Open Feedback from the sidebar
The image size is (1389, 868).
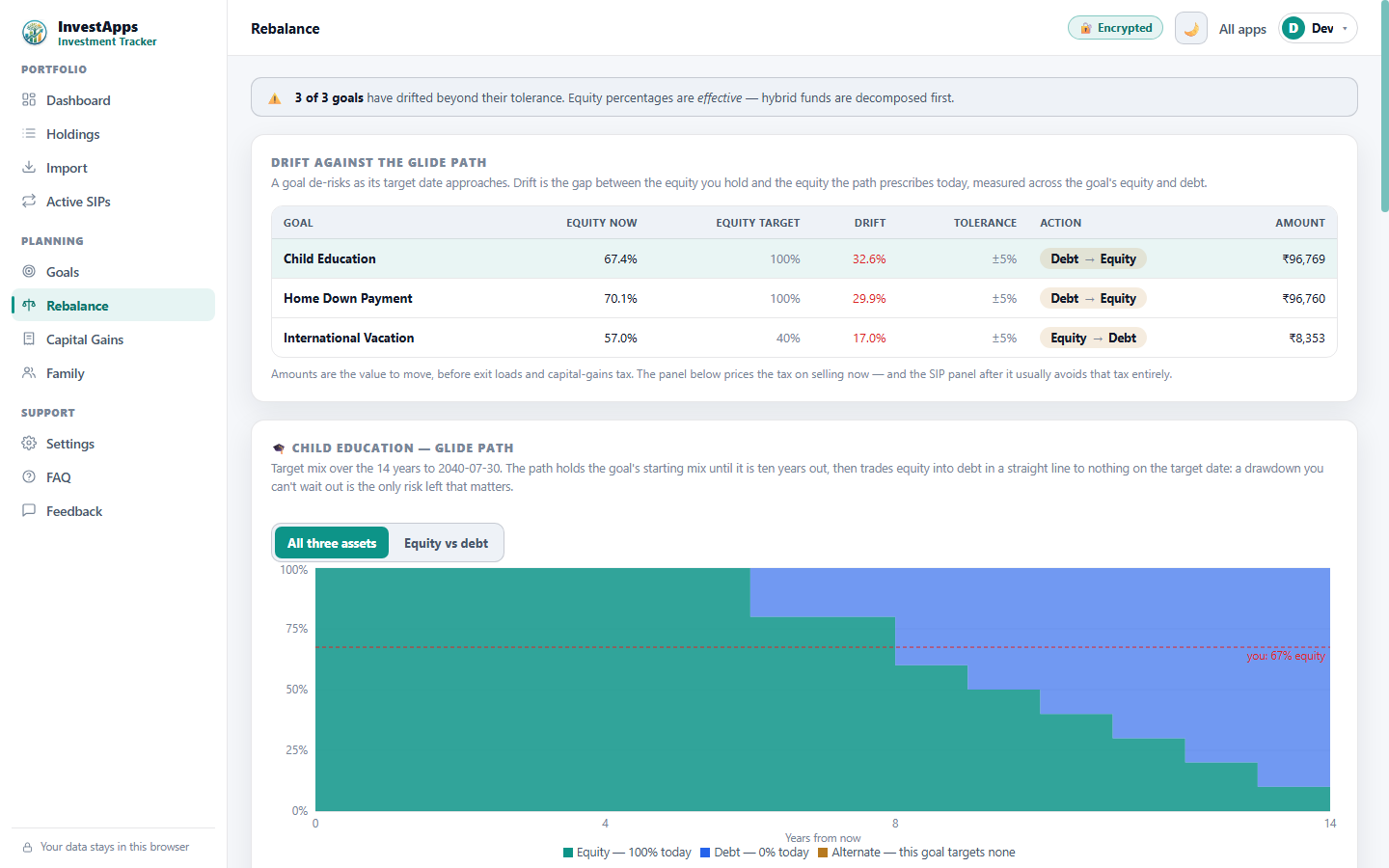(113, 510)
